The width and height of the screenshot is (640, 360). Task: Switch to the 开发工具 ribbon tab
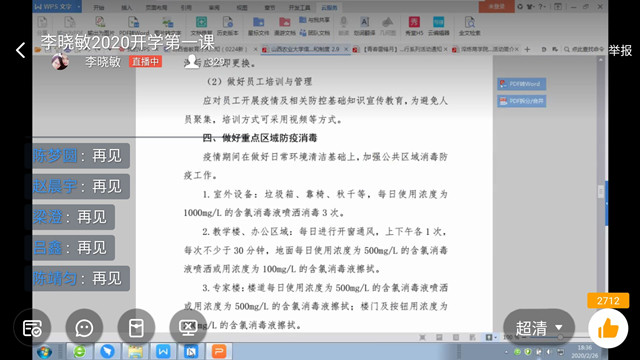click(x=300, y=7)
